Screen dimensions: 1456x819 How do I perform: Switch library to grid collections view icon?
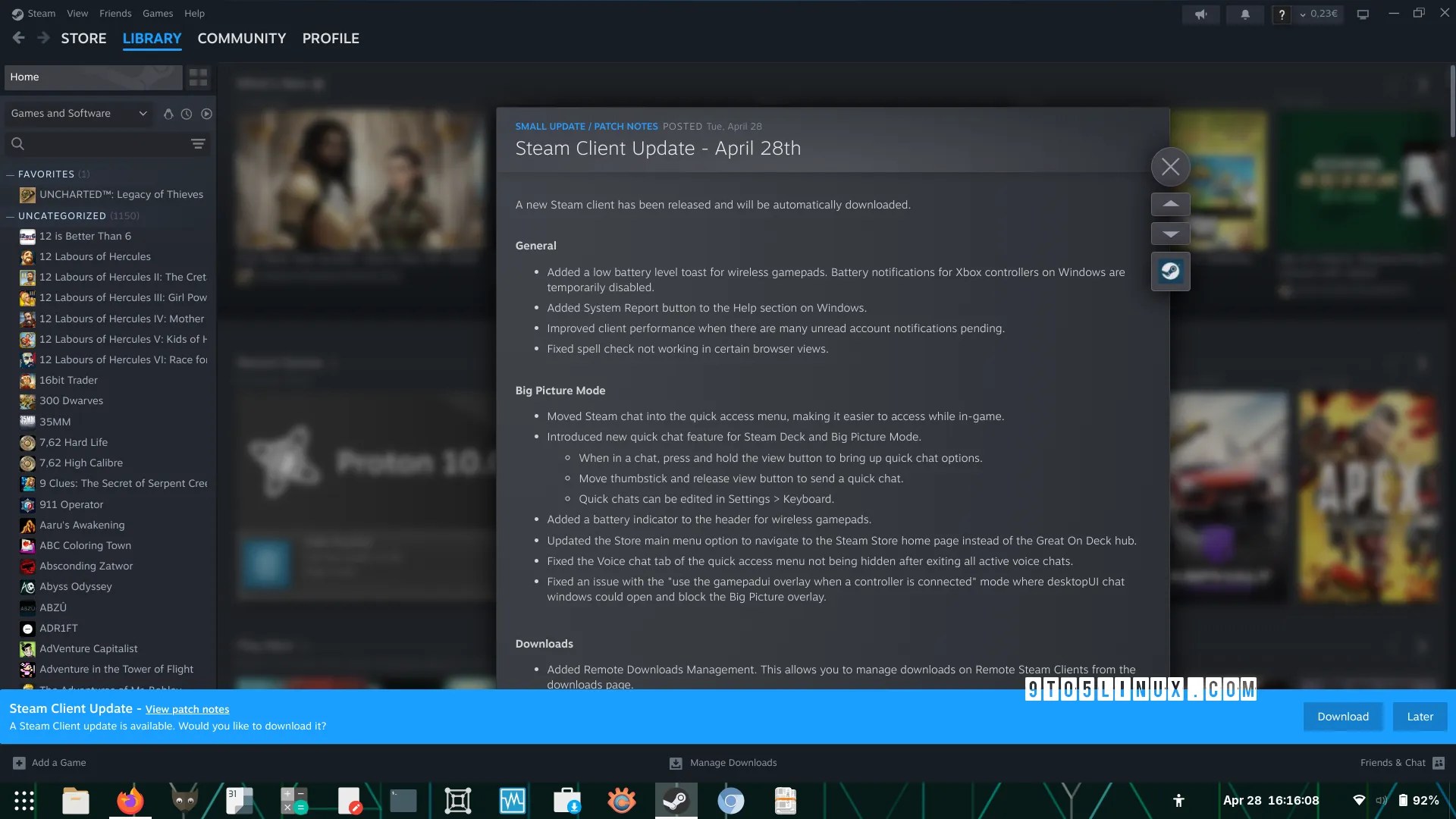pos(198,77)
